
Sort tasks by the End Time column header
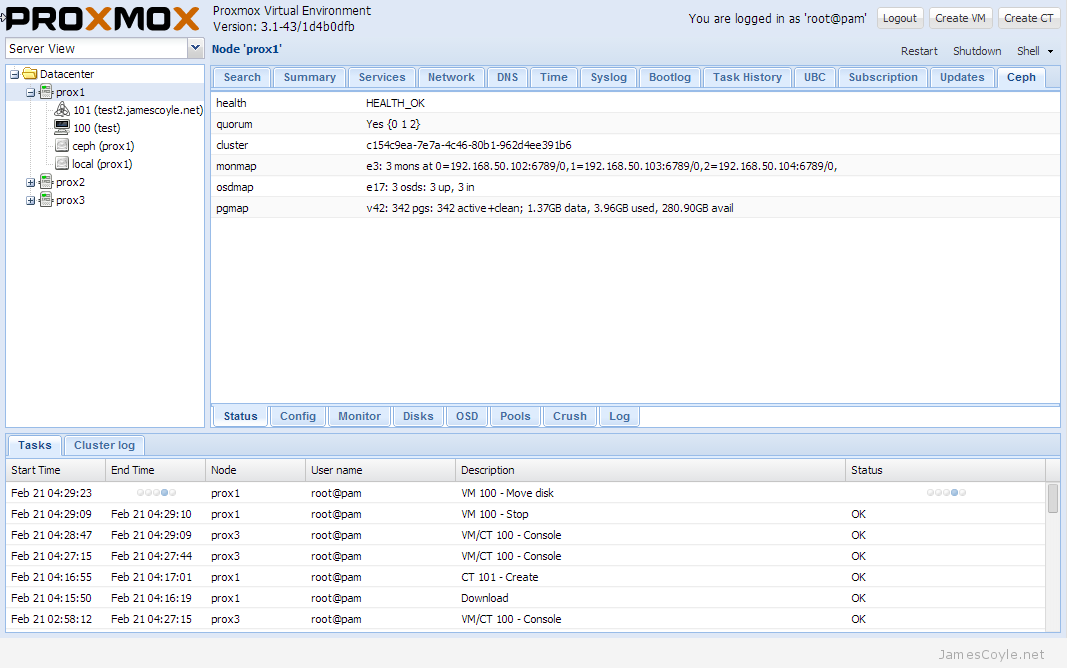point(155,470)
